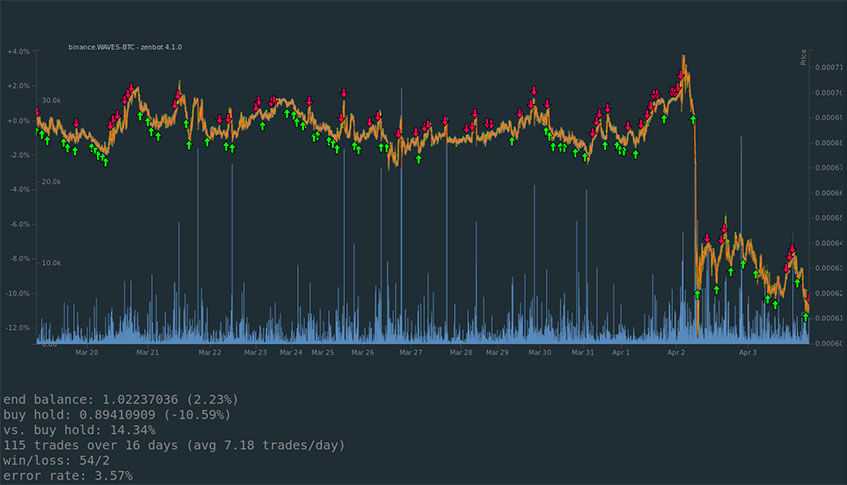The width and height of the screenshot is (847, 485).
Task: Click the 30.0k volume axis label
Action: click(x=51, y=101)
